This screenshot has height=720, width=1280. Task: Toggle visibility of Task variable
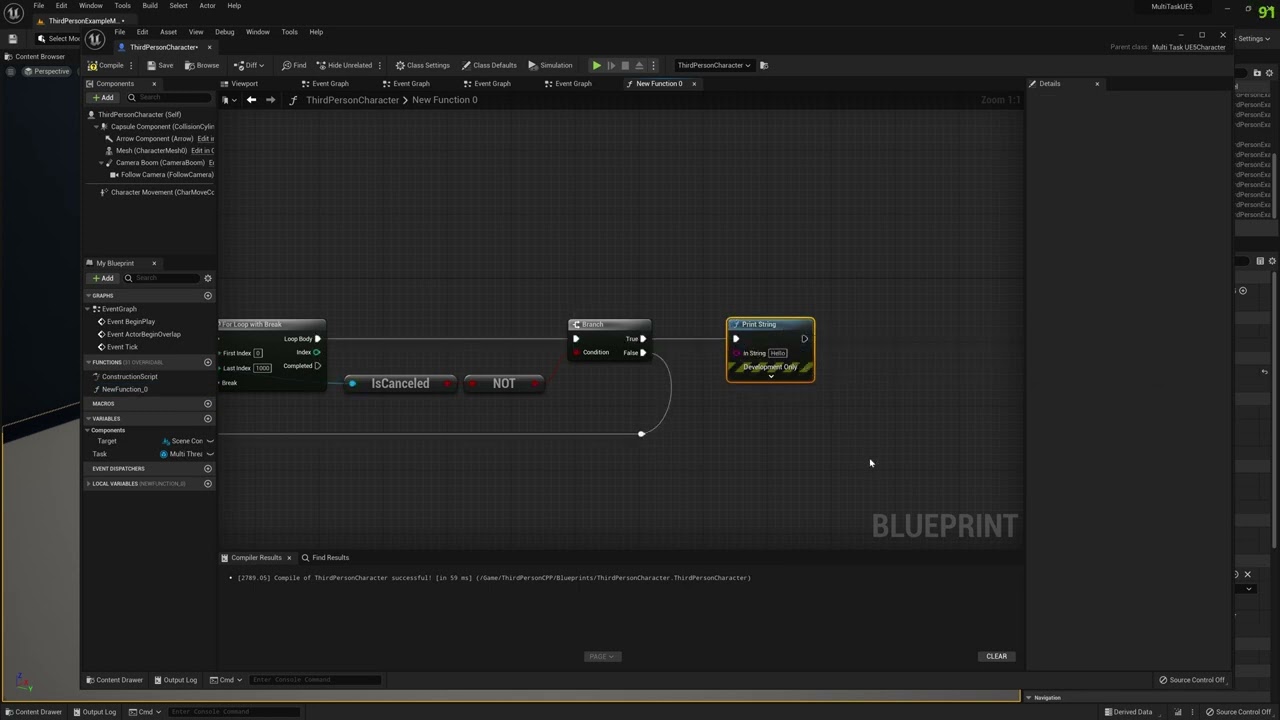click(x=210, y=454)
